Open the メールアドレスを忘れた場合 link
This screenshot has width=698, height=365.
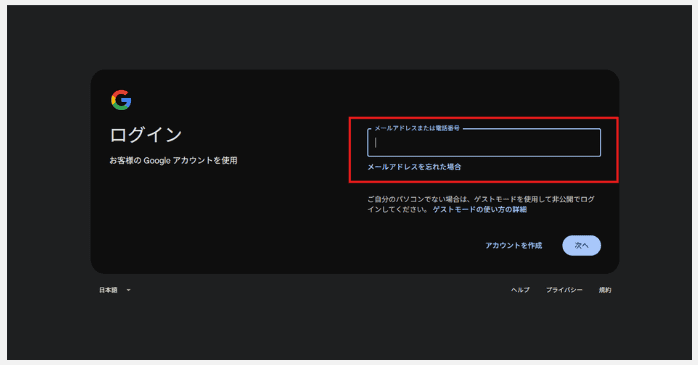pyautogui.click(x=414, y=167)
